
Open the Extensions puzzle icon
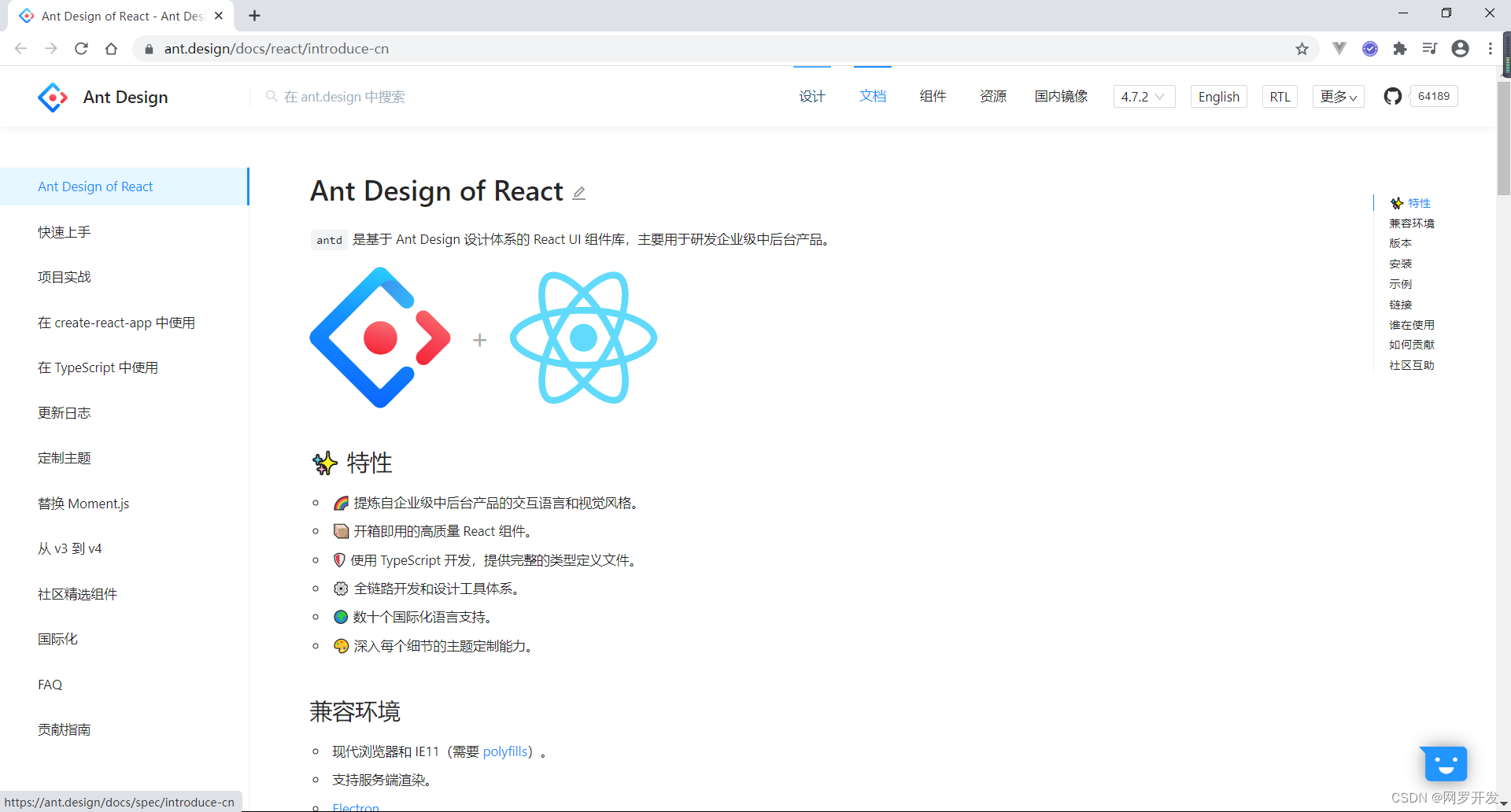(x=1400, y=49)
